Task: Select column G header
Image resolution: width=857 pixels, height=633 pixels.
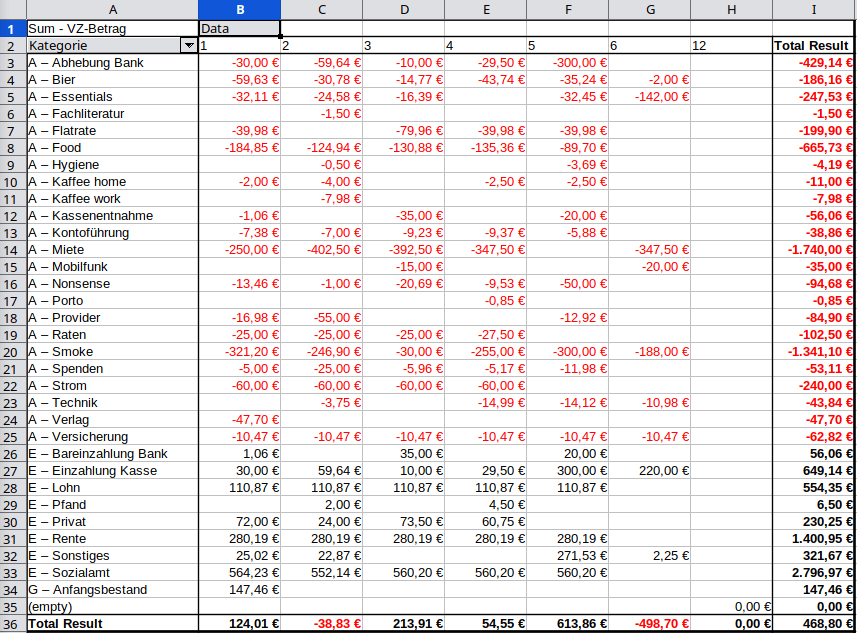Action: (649, 10)
